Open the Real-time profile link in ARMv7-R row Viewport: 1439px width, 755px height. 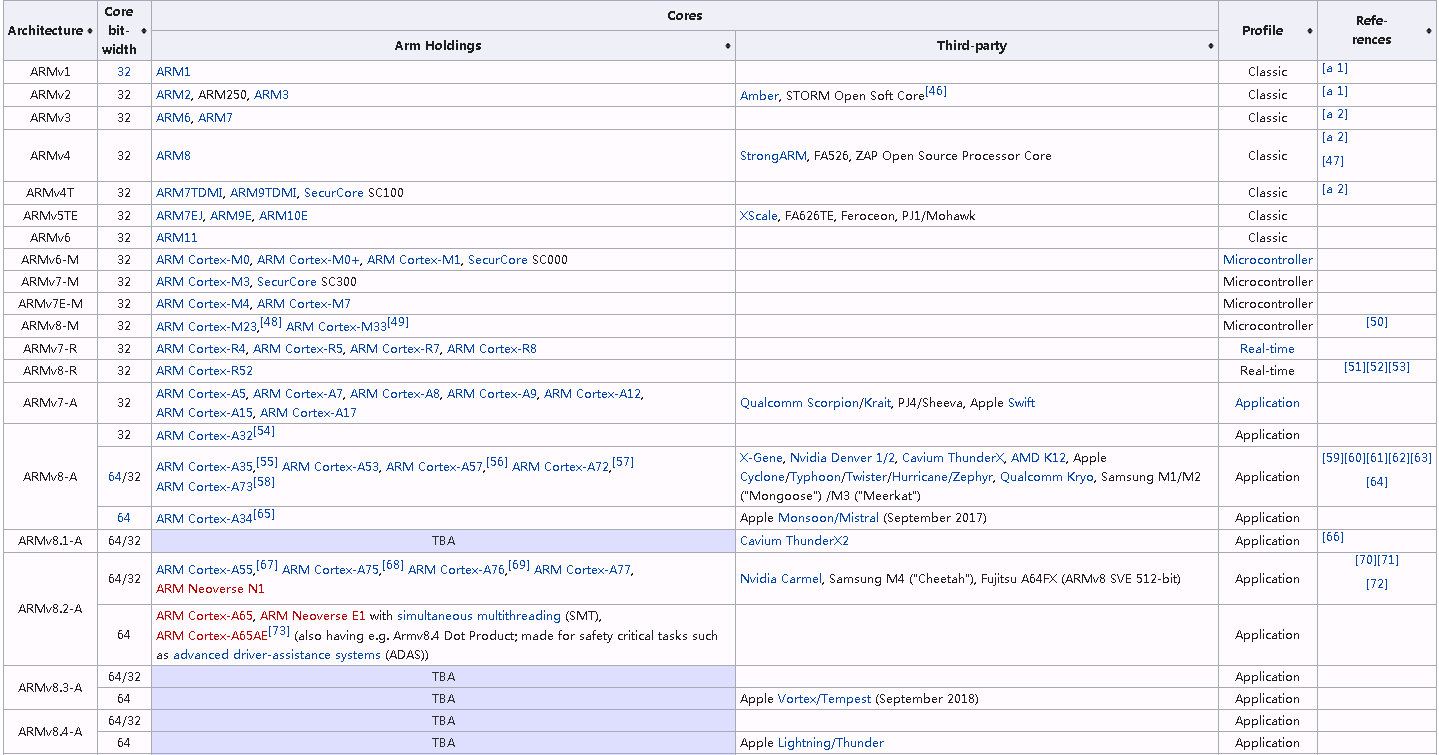point(1267,349)
